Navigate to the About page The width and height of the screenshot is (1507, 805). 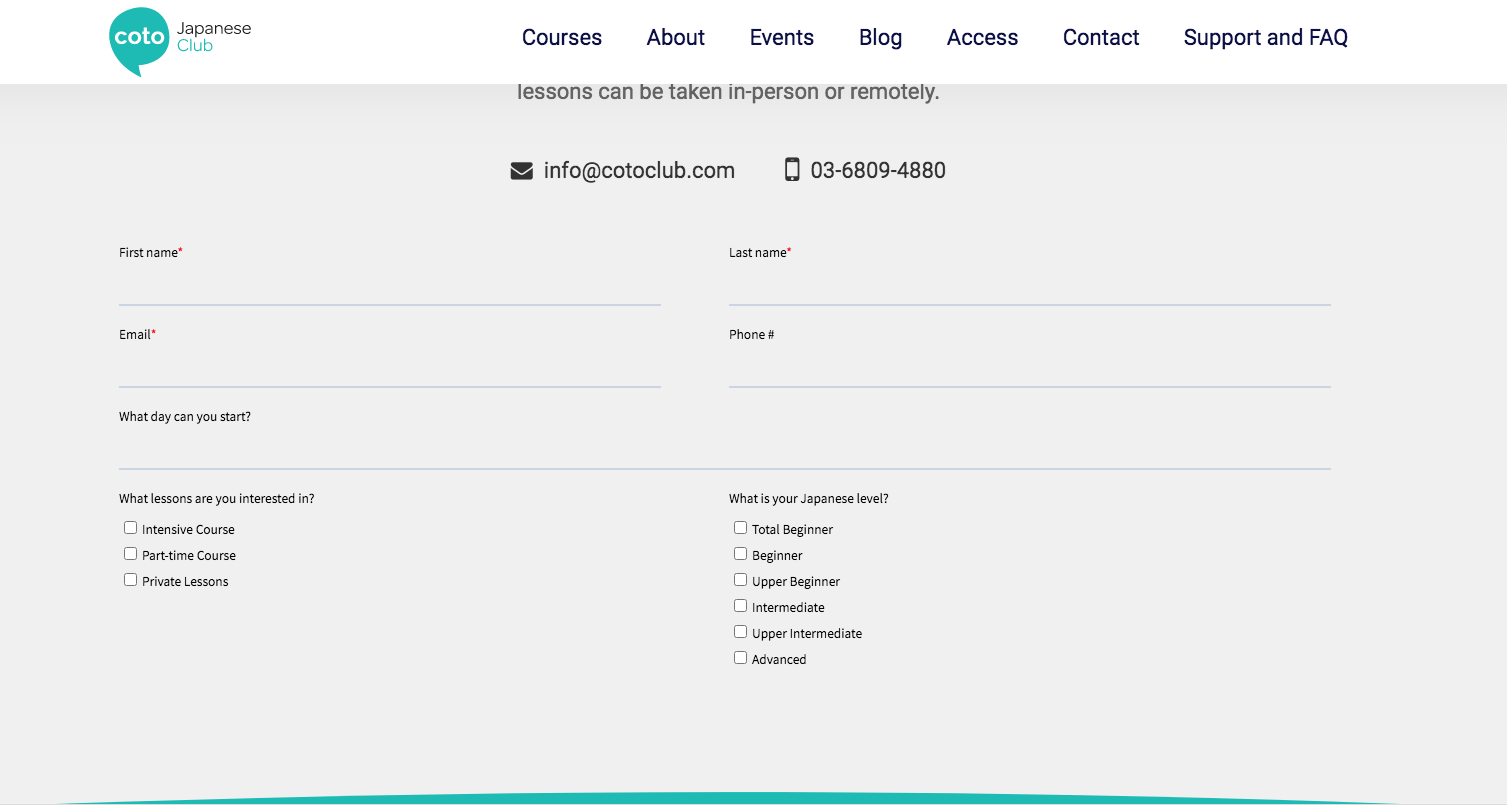tap(675, 37)
